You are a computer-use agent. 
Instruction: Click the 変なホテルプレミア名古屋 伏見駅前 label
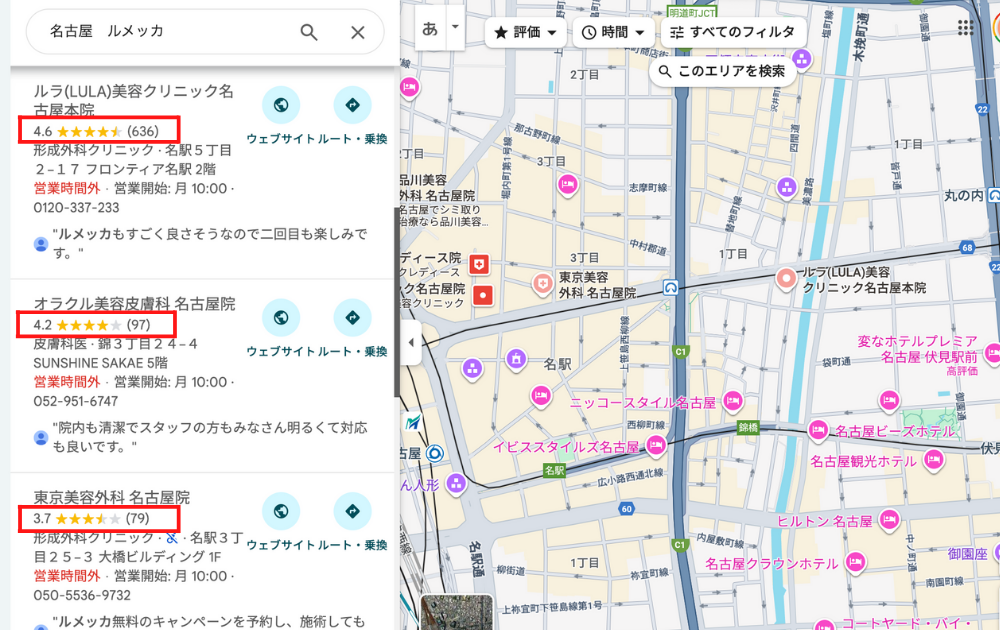pyautogui.click(x=917, y=349)
